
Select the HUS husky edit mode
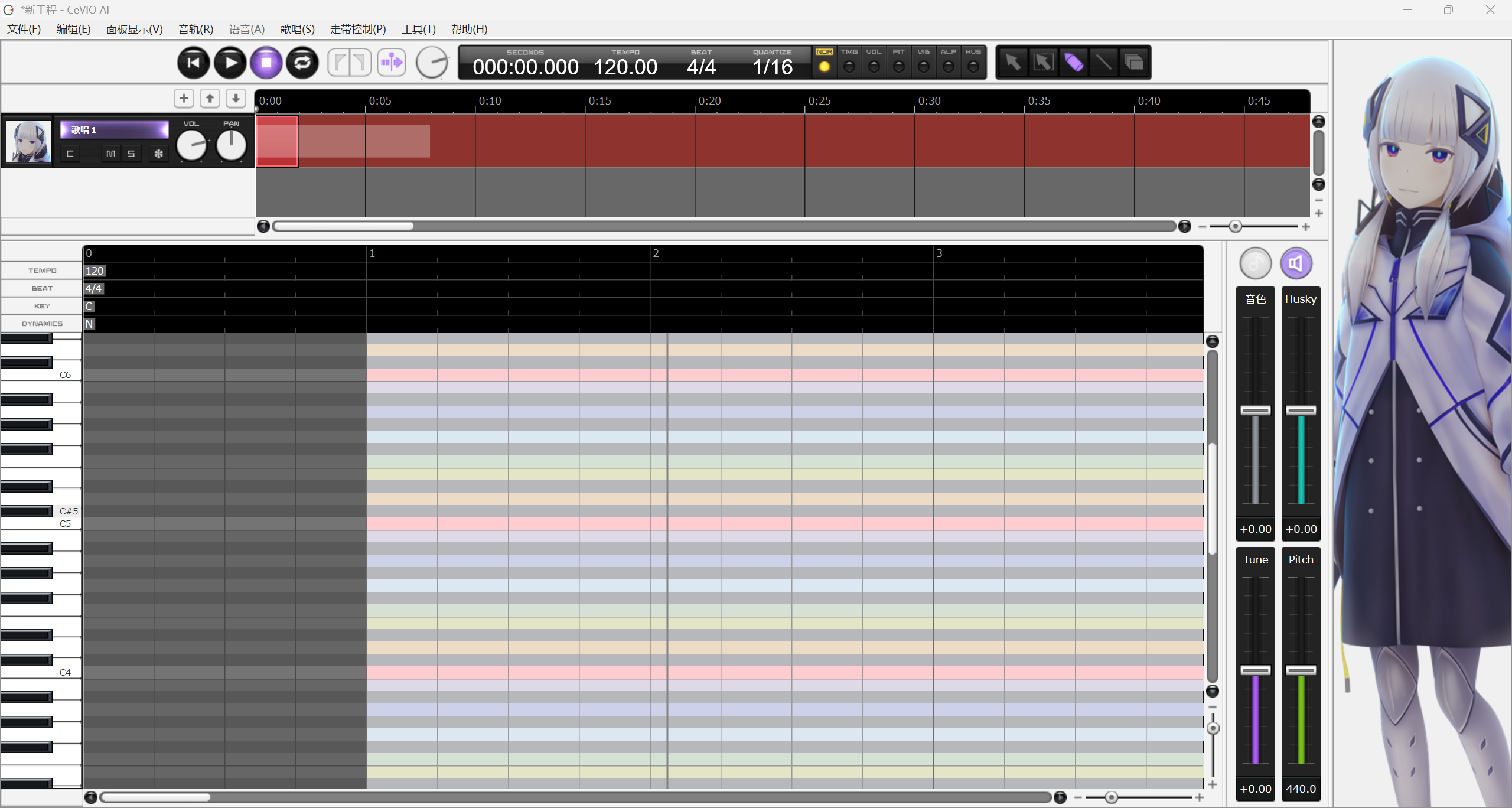pos(973,61)
